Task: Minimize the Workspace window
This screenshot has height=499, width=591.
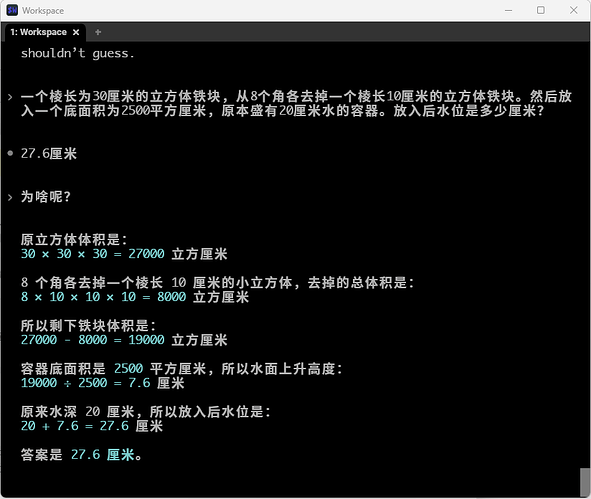Action: pos(508,10)
